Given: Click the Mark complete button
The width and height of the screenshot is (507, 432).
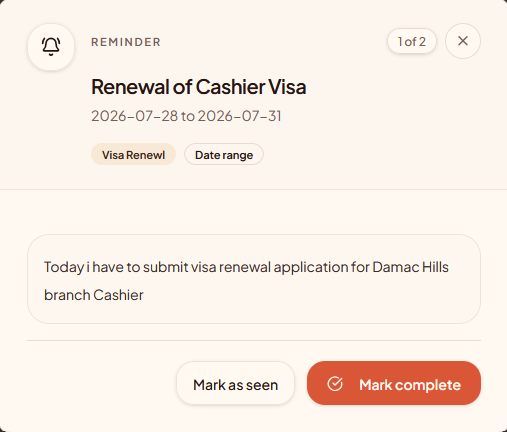Looking at the screenshot, I should pos(394,383).
